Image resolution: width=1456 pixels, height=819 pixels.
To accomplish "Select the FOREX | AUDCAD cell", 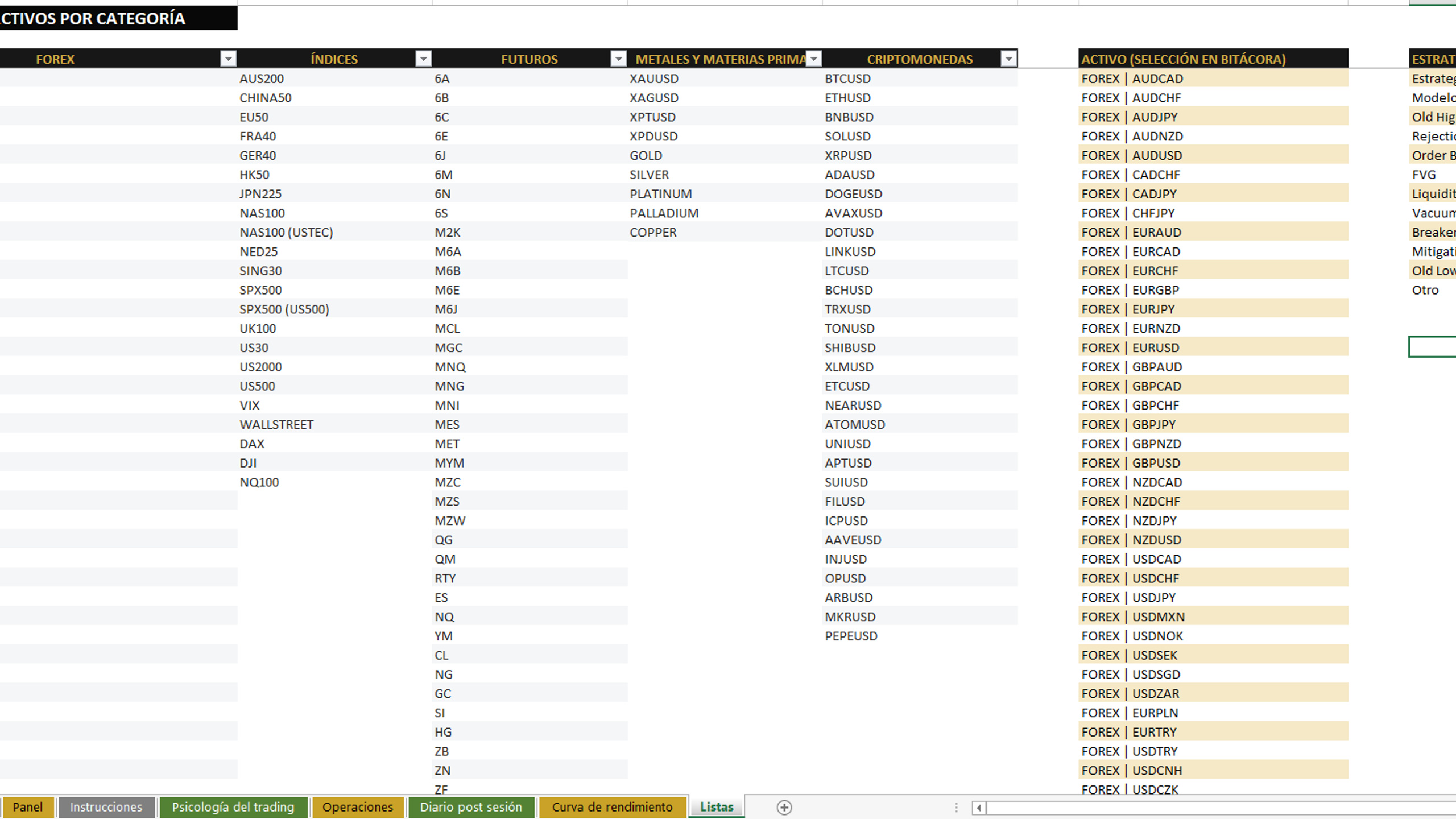I will tap(1213, 78).
